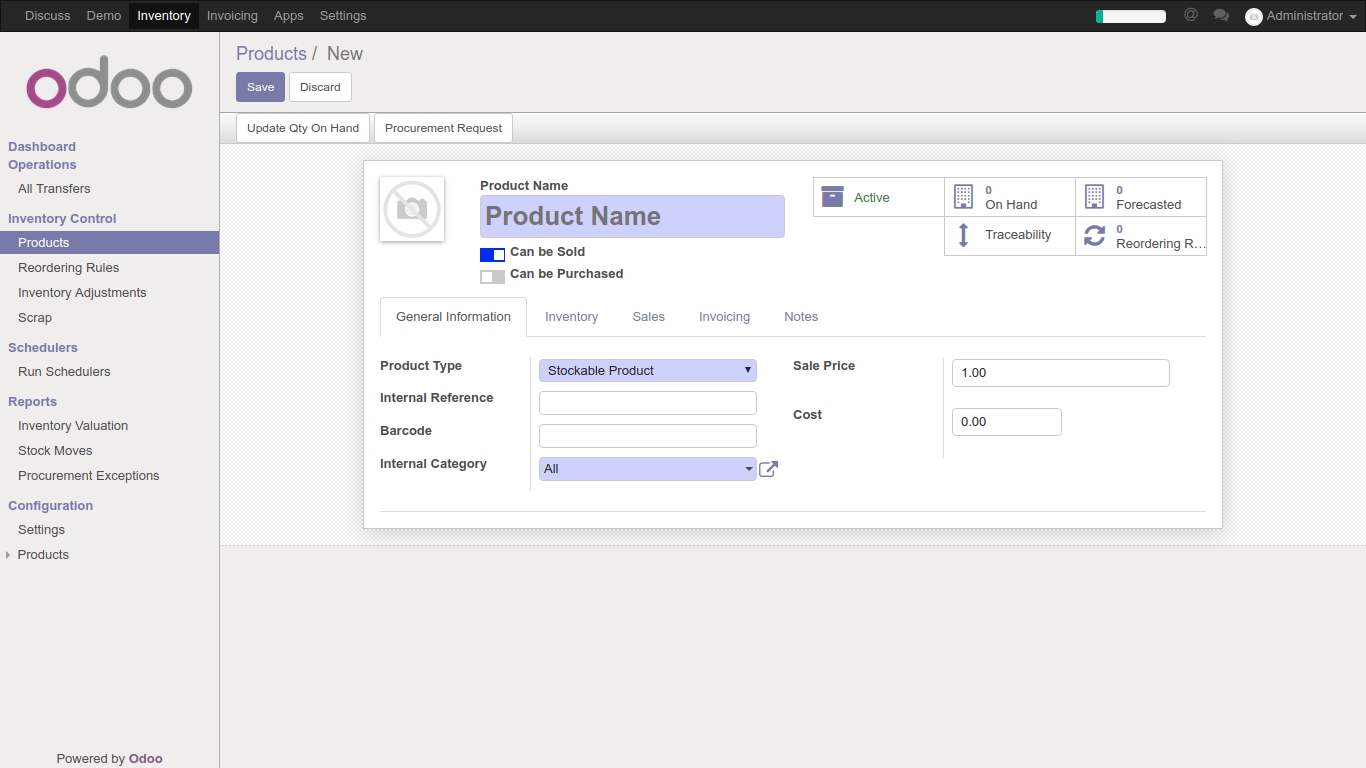The width and height of the screenshot is (1366, 768).
Task: Click the Forecasted building icon
Action: pyautogui.click(x=1094, y=197)
